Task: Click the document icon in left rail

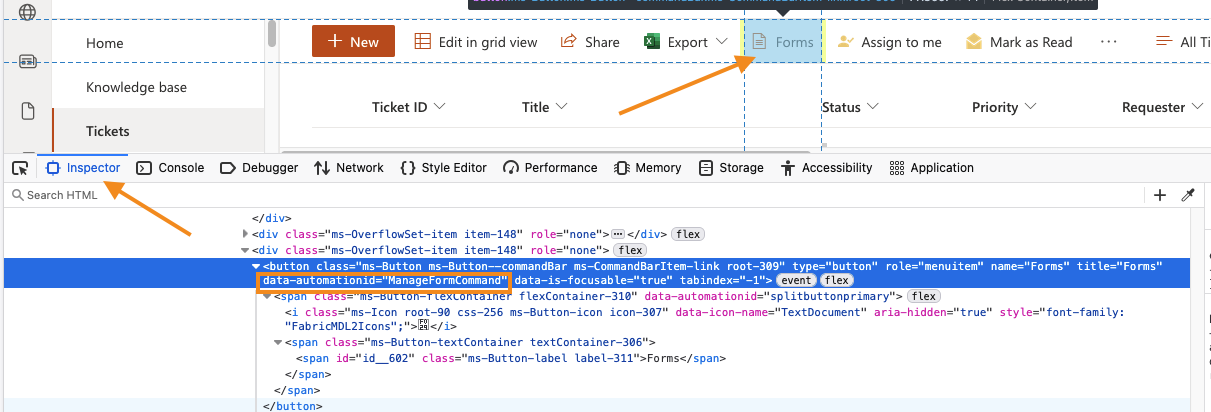Action: point(27,111)
